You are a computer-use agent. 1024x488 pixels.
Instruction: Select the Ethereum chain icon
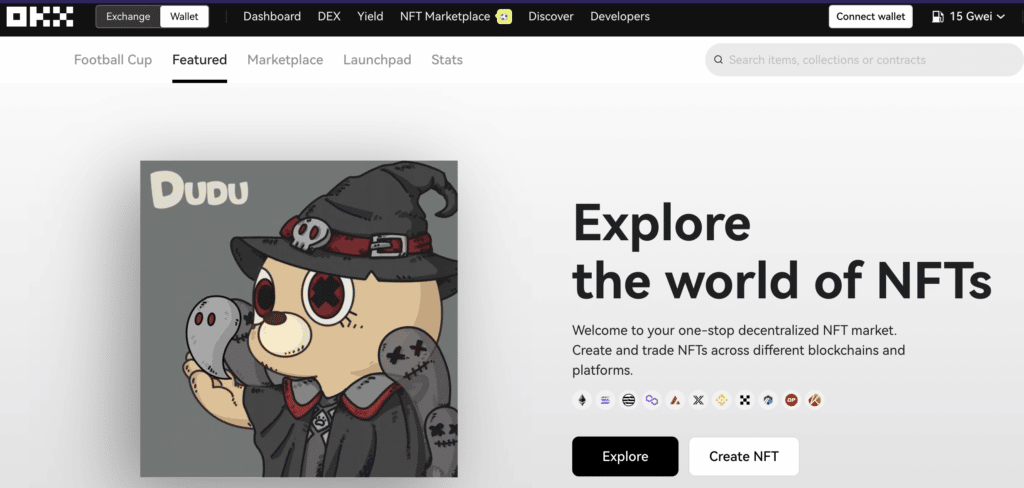pyautogui.click(x=581, y=400)
